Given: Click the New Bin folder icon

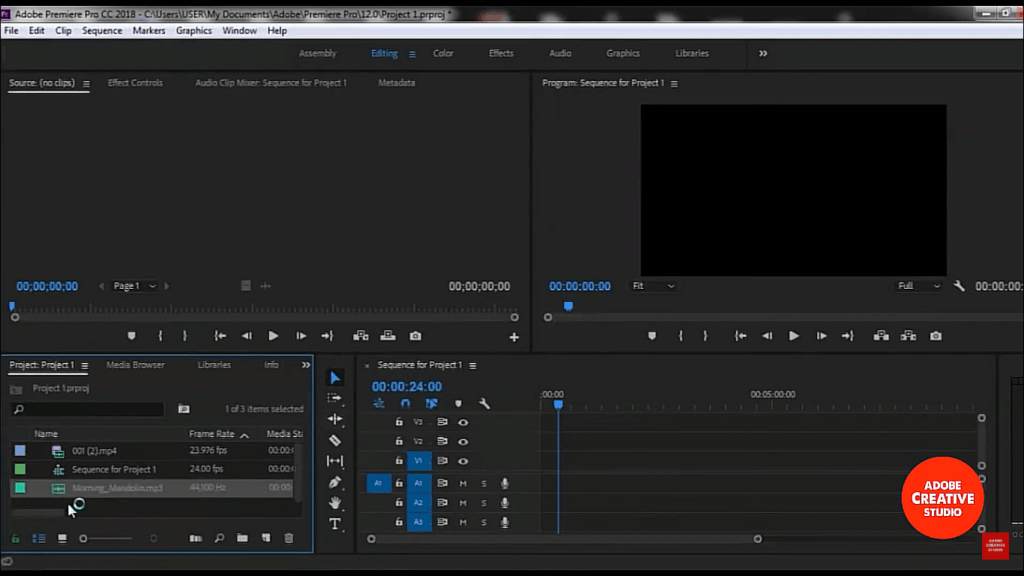Looking at the screenshot, I should tap(242, 538).
